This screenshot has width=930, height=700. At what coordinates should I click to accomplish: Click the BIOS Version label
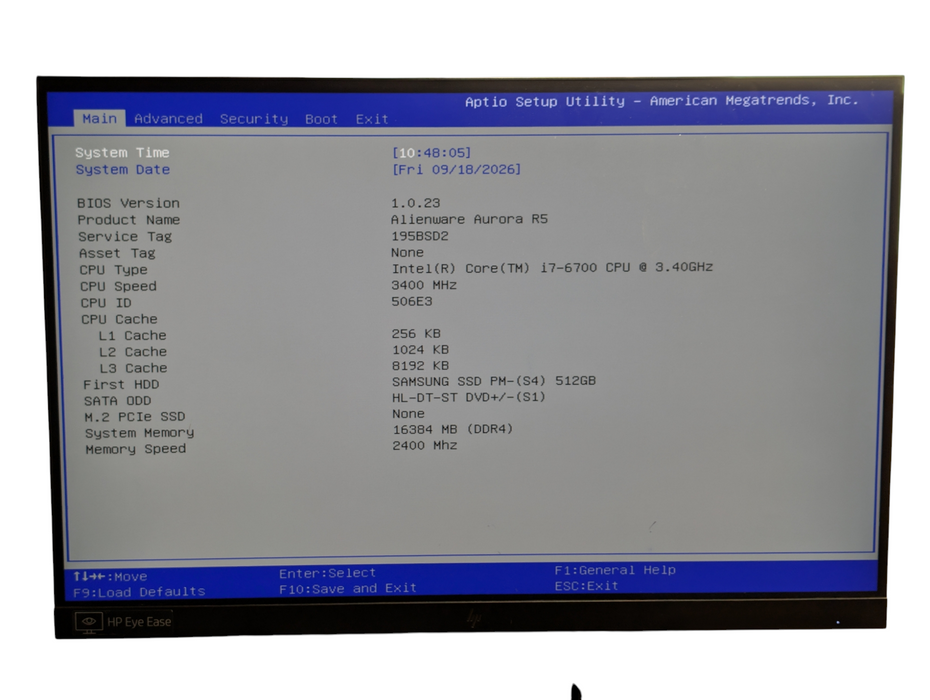point(128,203)
